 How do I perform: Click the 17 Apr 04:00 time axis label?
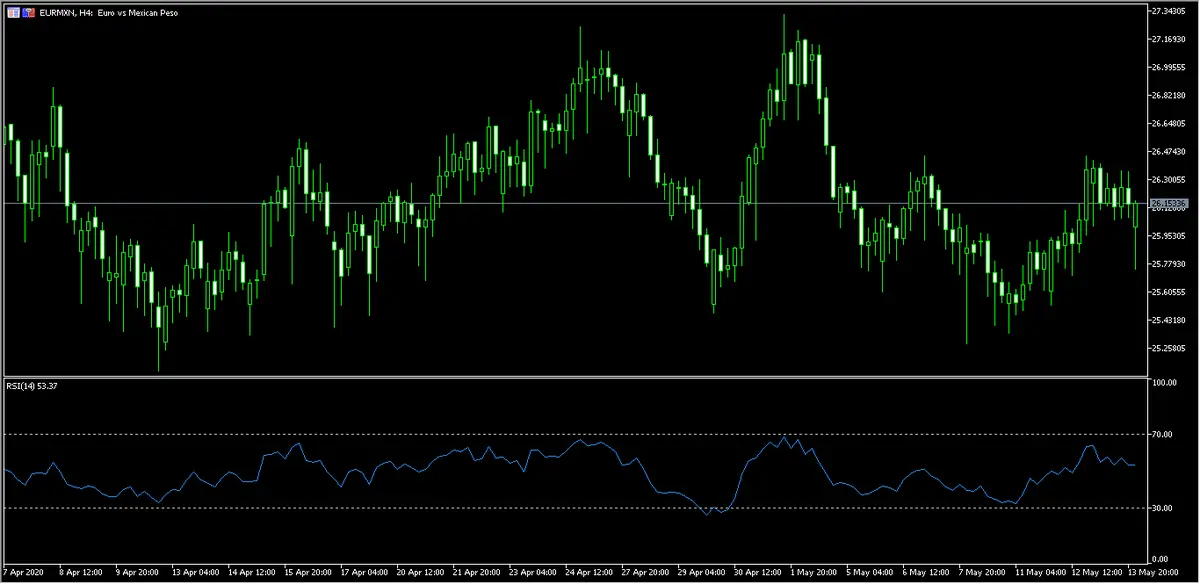(366, 575)
